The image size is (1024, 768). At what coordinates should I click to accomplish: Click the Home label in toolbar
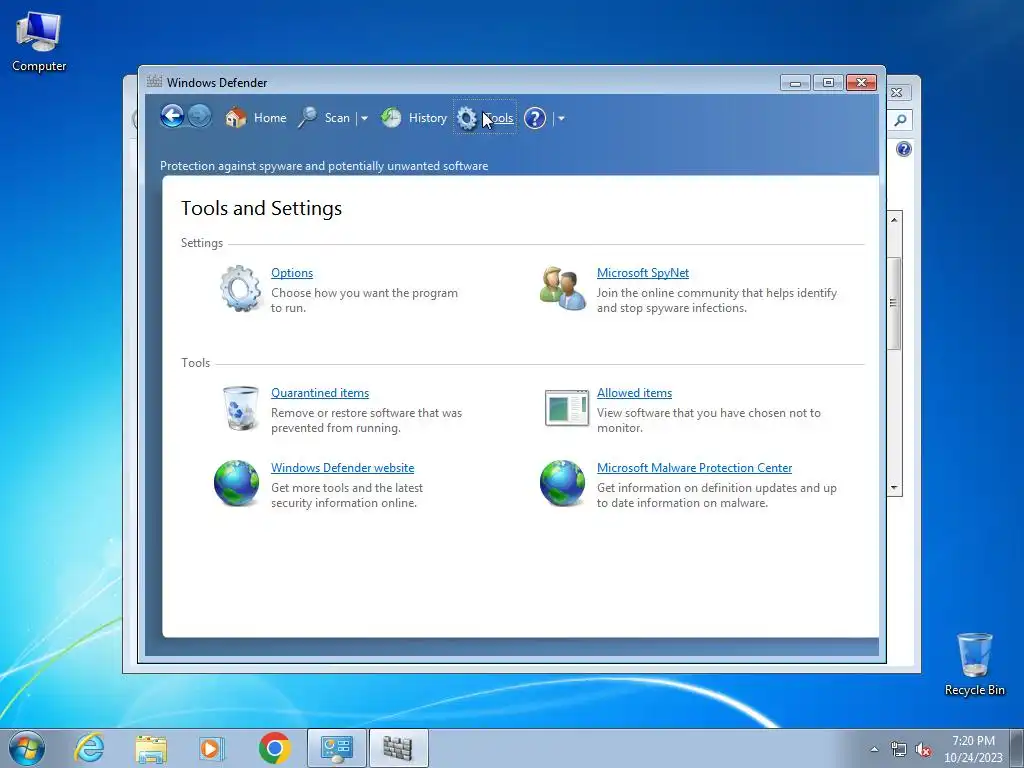coord(270,118)
